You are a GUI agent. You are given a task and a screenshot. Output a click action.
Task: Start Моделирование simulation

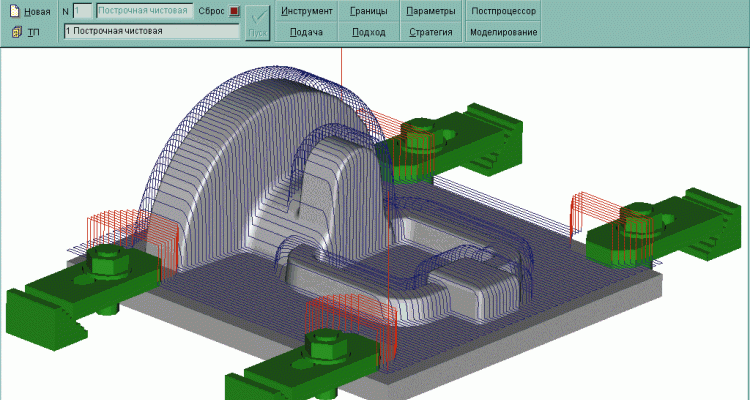tap(504, 32)
